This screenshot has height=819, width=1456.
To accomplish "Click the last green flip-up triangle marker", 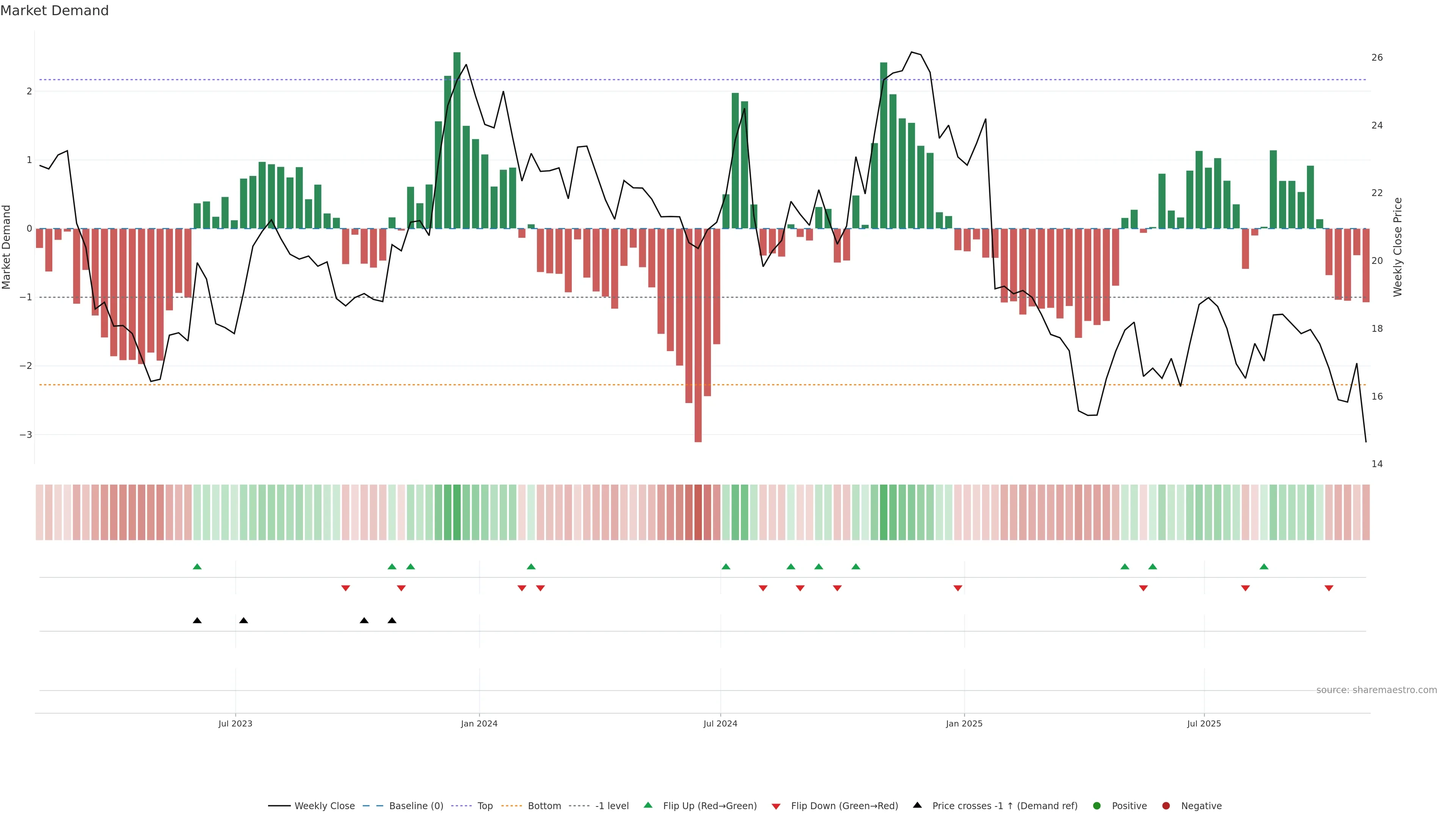I will click(x=1264, y=566).
